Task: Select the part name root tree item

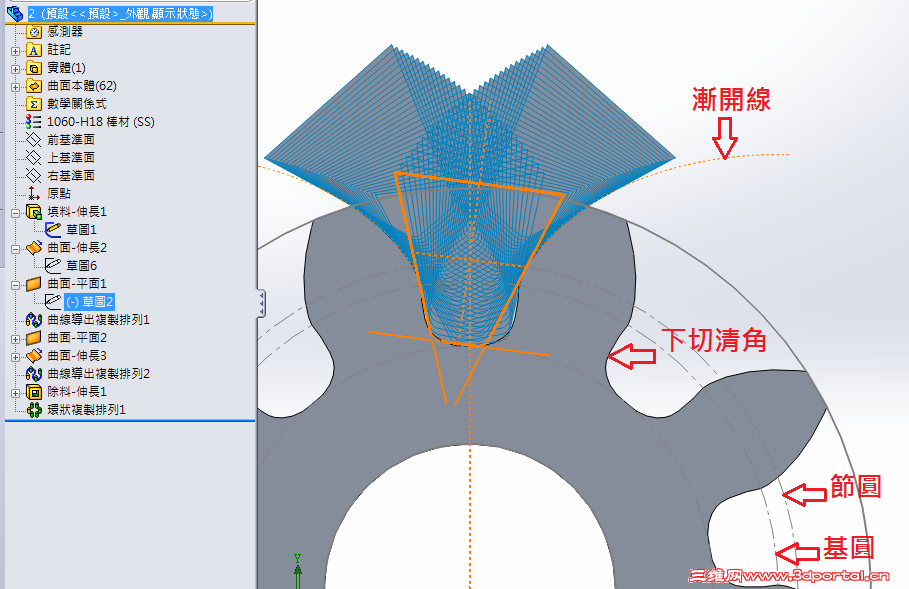Action: pos(120,13)
